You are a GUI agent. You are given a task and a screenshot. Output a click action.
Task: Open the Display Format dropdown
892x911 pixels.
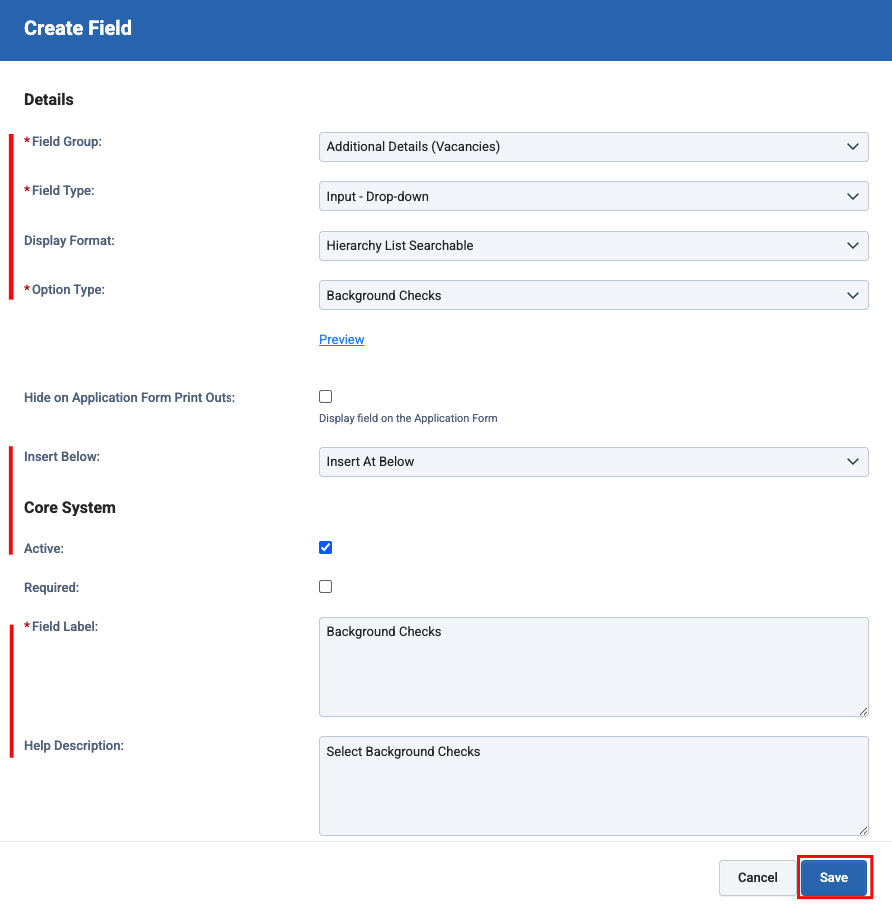point(593,245)
